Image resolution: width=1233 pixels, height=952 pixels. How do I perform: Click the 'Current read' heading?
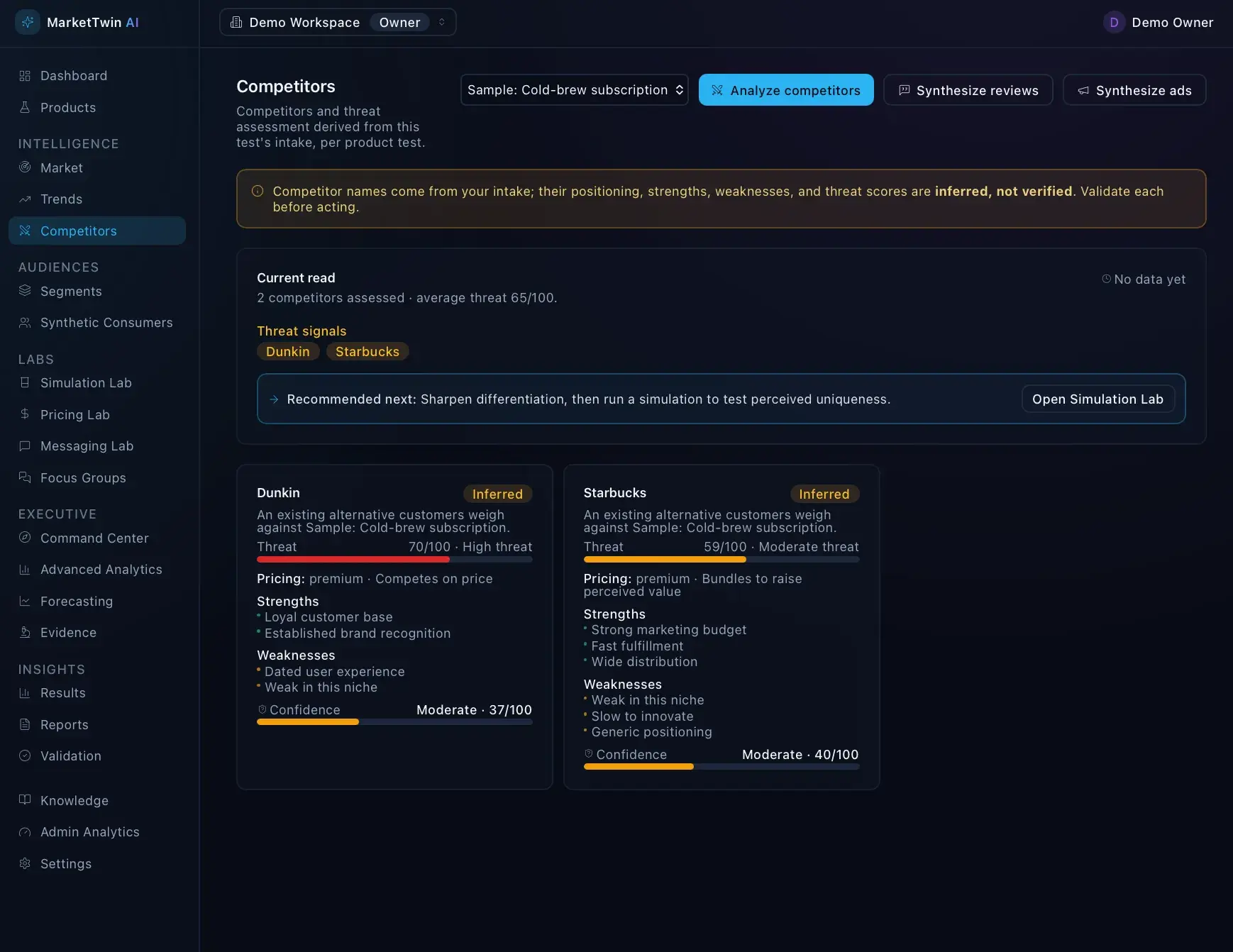(296, 278)
